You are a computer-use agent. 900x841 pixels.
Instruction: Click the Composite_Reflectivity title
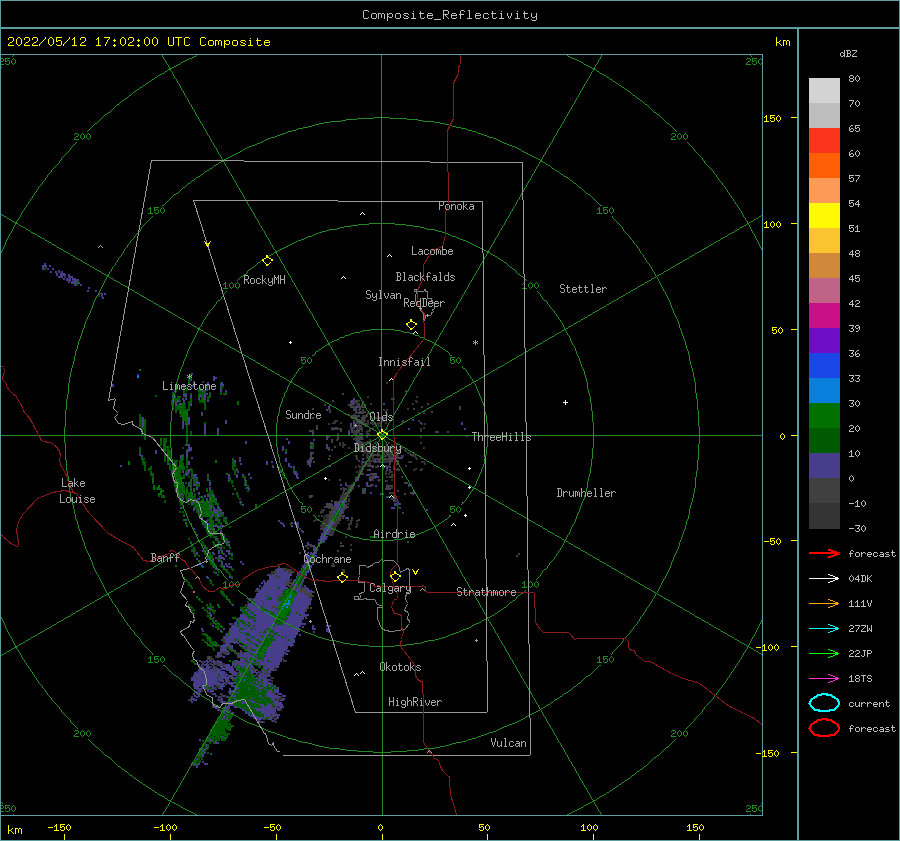pos(450,15)
